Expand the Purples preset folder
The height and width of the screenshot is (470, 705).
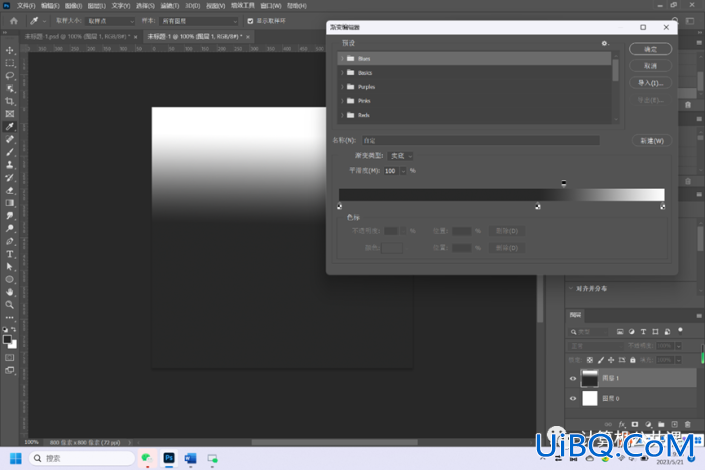343,87
